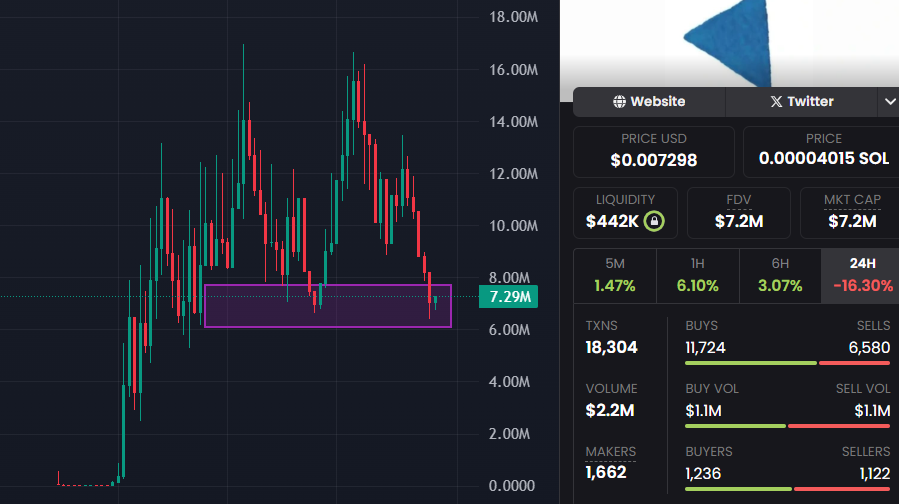This screenshot has height=504, width=899.
Task: Click the BUYS / SELLS ratio bar
Action: point(787,363)
